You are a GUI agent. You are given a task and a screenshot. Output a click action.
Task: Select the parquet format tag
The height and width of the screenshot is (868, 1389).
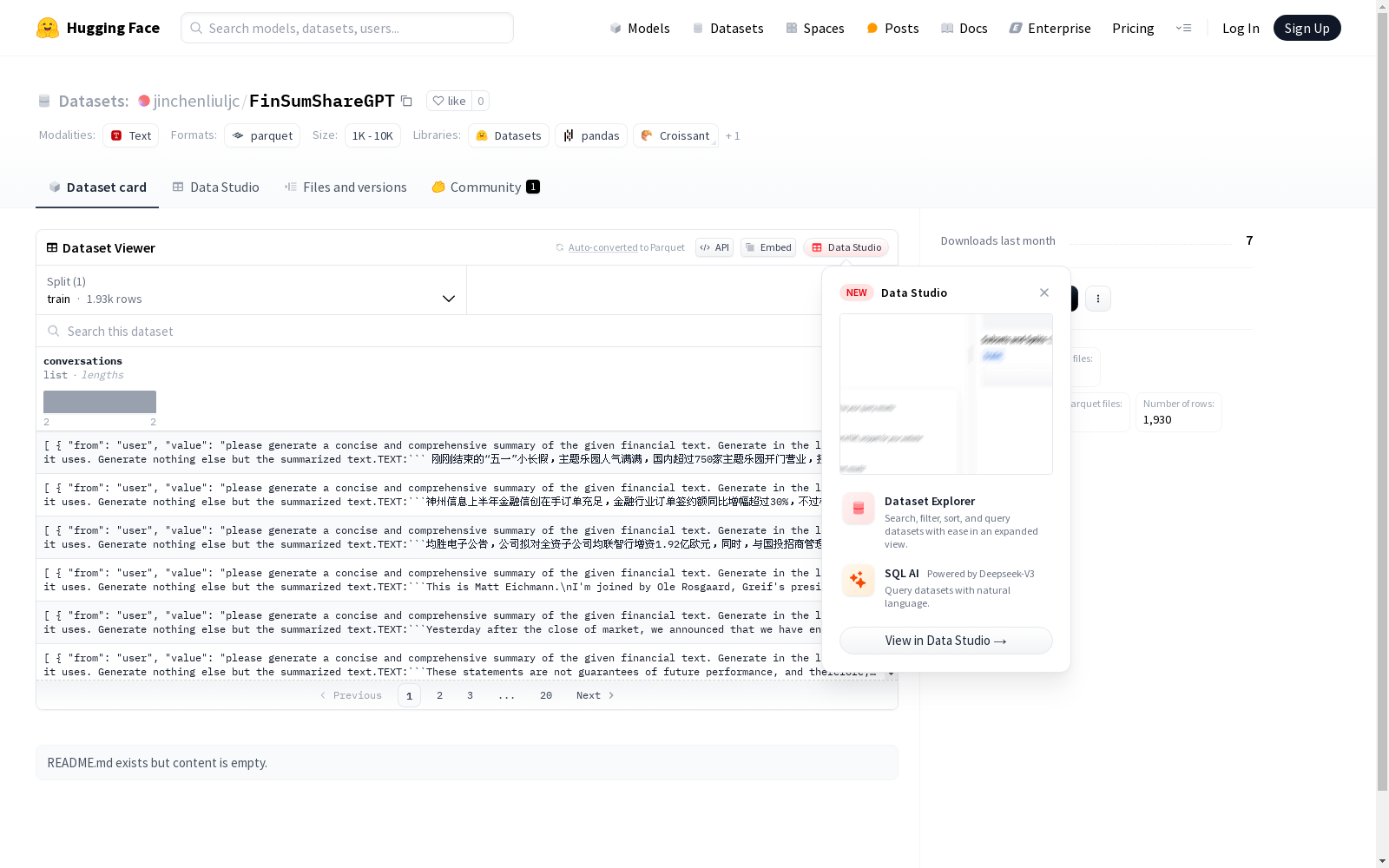coord(262,135)
